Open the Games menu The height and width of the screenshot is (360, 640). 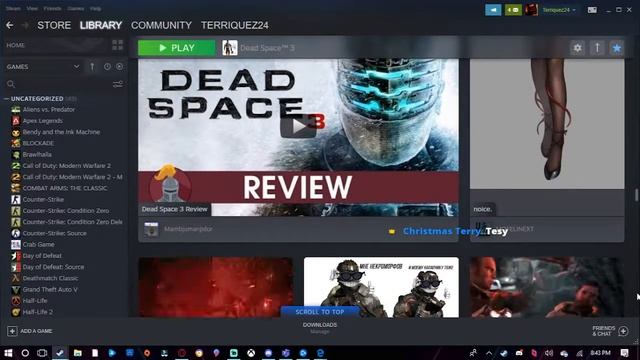coord(76,8)
